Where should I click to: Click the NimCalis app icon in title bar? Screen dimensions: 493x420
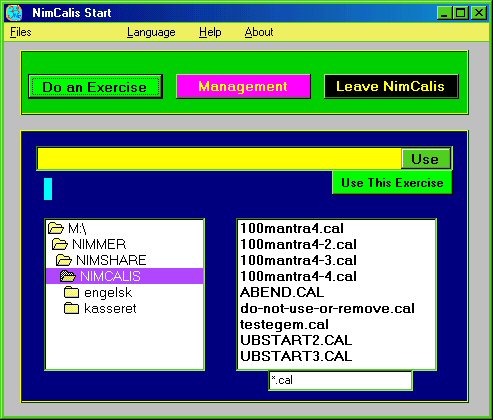(14, 13)
